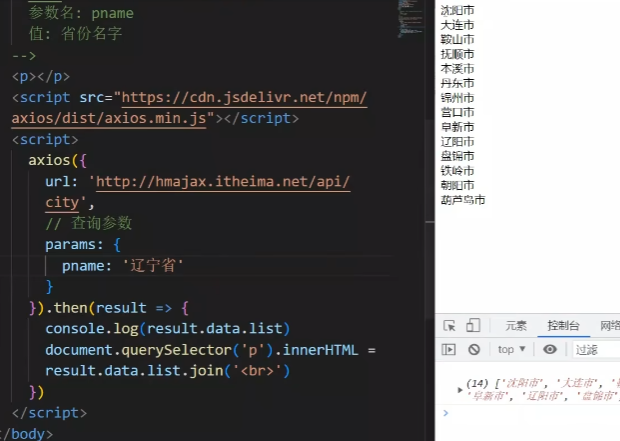Click the editor minimap preview

[x=410, y=19]
